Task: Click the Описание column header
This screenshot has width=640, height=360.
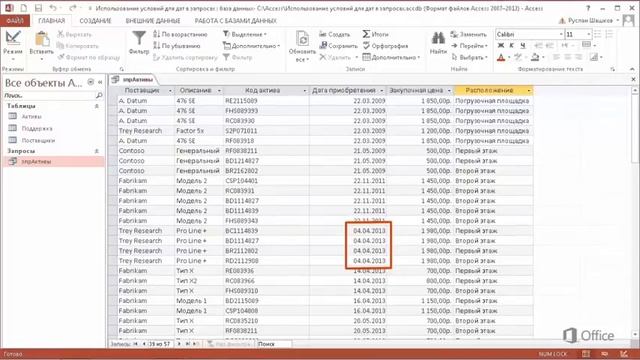Action: [199, 91]
